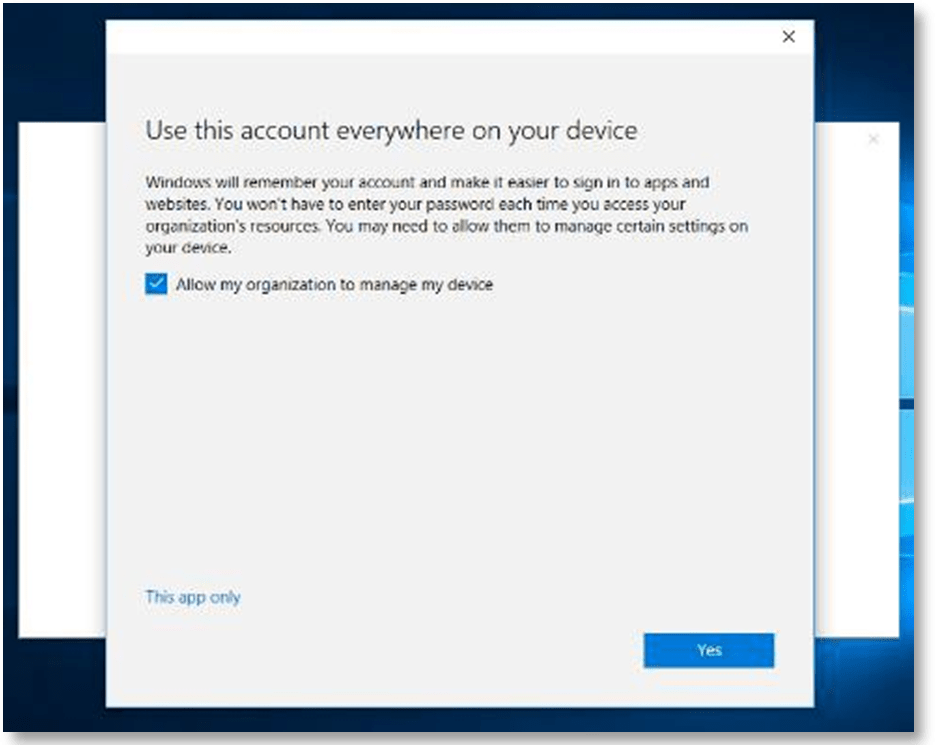Click "your device." ending the description paragraph
The image size is (935, 745).
point(188,248)
